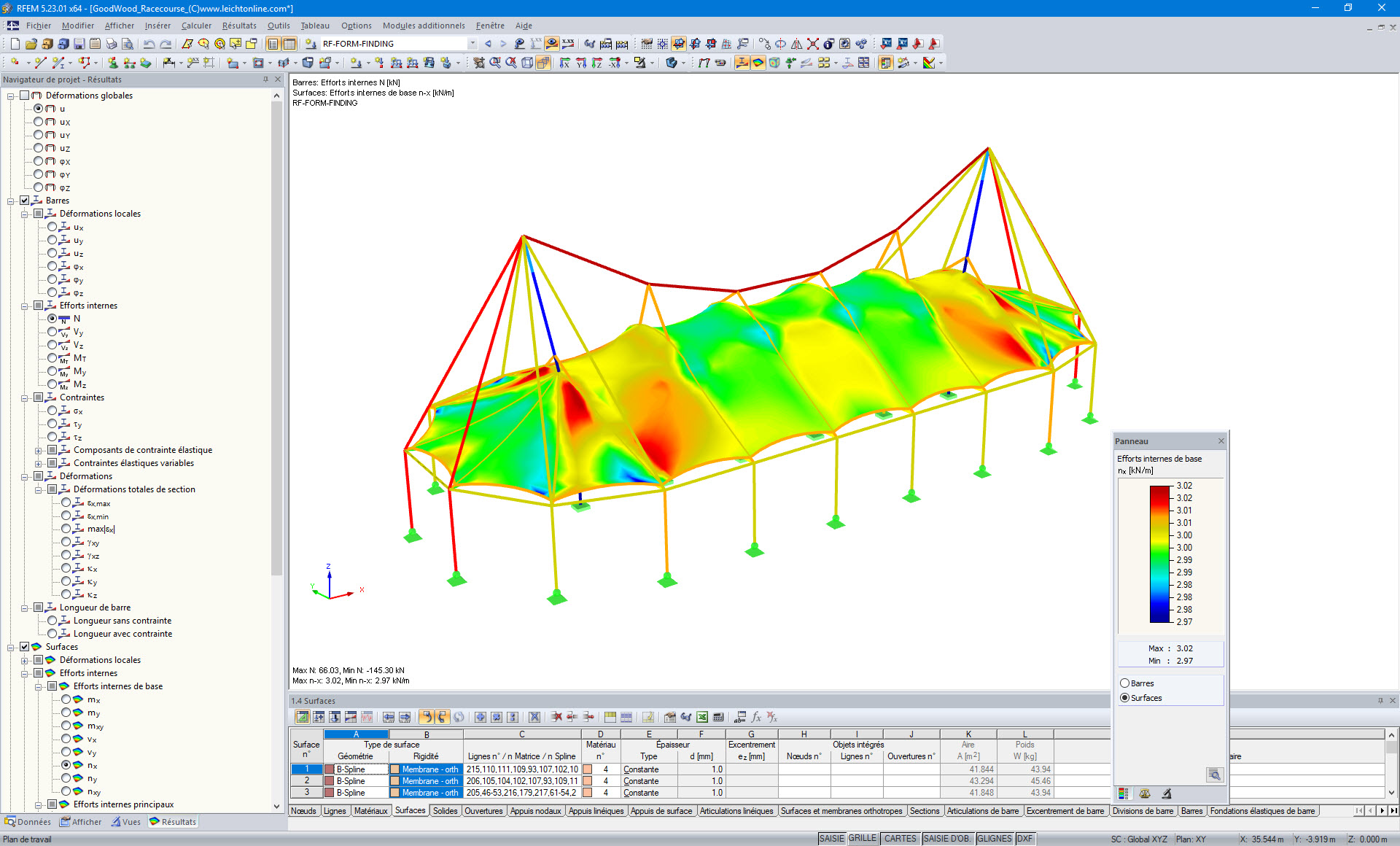Click the zoom magnifier button in Panneau
1400x846 pixels.
click(x=1214, y=775)
